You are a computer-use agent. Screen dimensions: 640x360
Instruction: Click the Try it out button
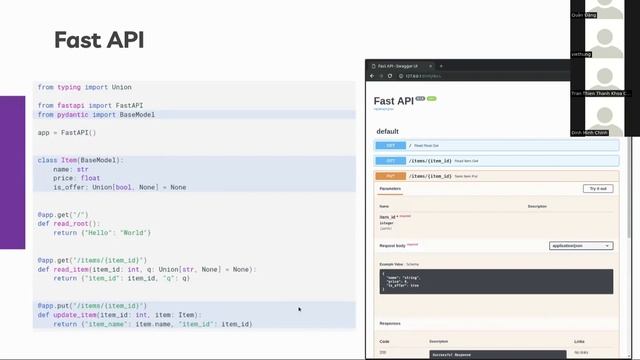(x=598, y=189)
